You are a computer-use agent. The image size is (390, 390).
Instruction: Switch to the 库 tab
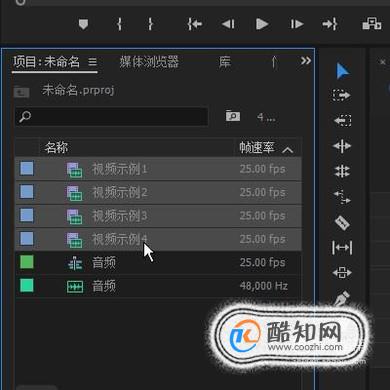point(225,62)
